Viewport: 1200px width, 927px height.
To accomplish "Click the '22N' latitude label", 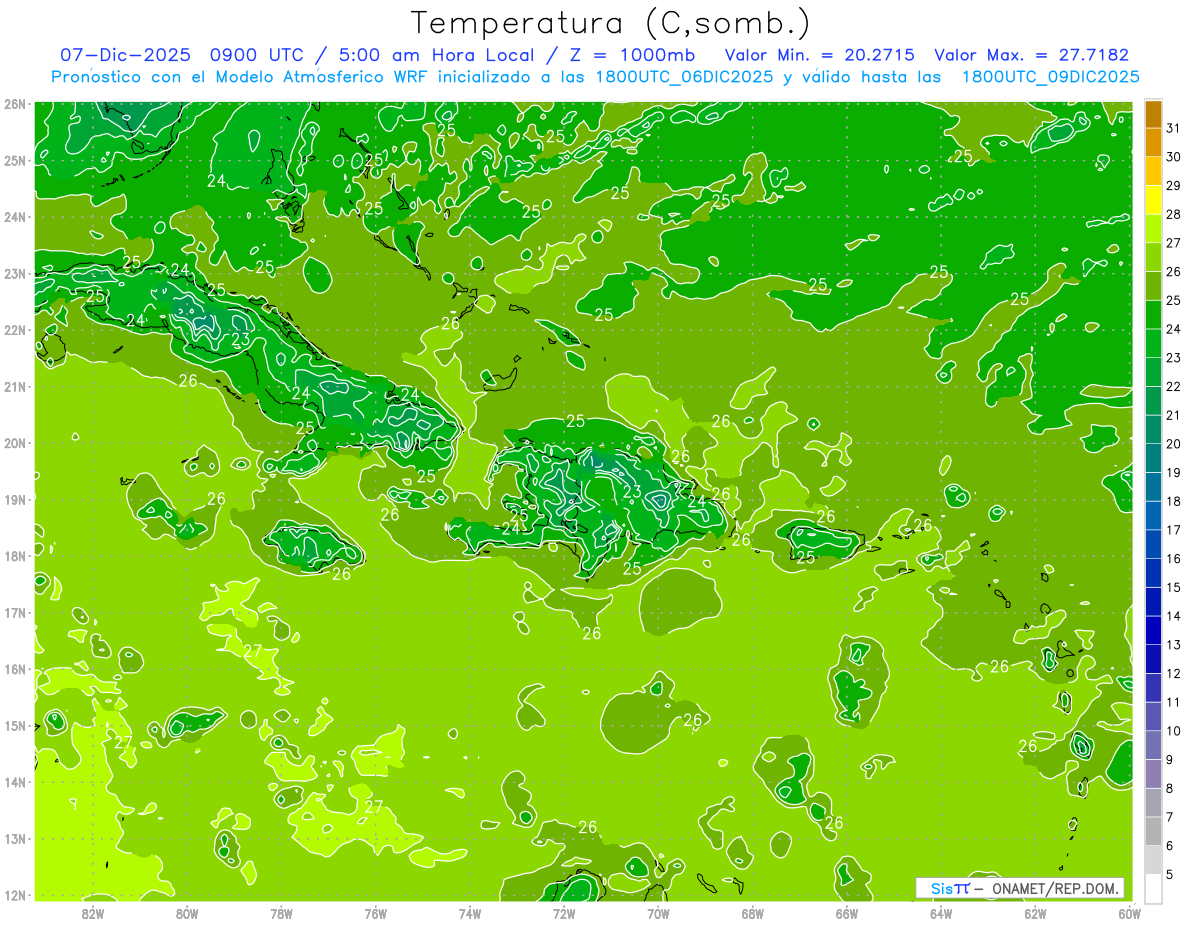I will click(x=15, y=330).
